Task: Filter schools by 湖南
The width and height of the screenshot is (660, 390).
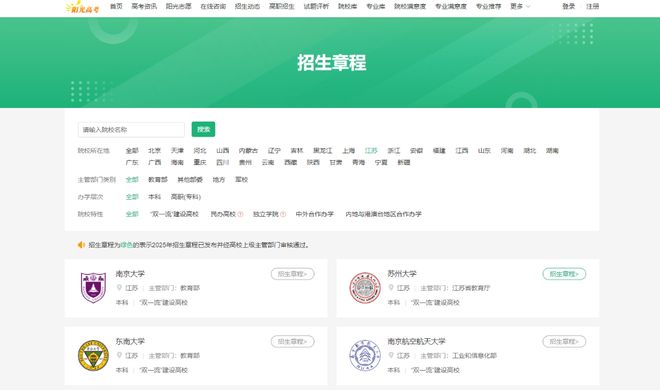Action: (x=552, y=151)
